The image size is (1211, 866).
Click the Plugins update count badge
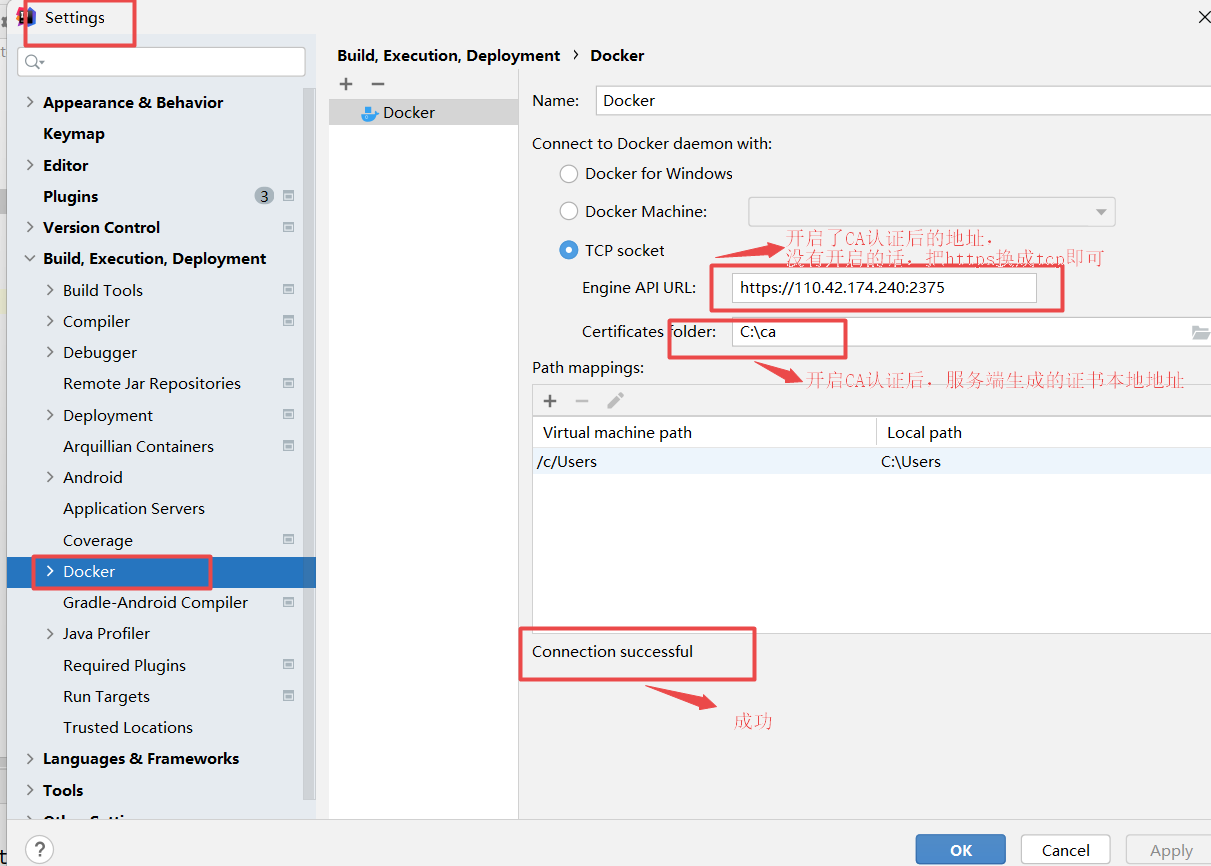[x=264, y=196]
